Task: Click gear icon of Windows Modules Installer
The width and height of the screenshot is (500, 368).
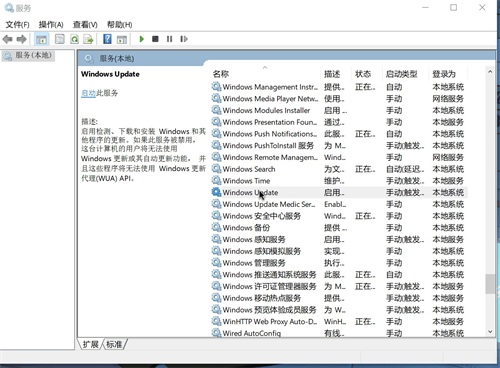Action: pyautogui.click(x=216, y=110)
